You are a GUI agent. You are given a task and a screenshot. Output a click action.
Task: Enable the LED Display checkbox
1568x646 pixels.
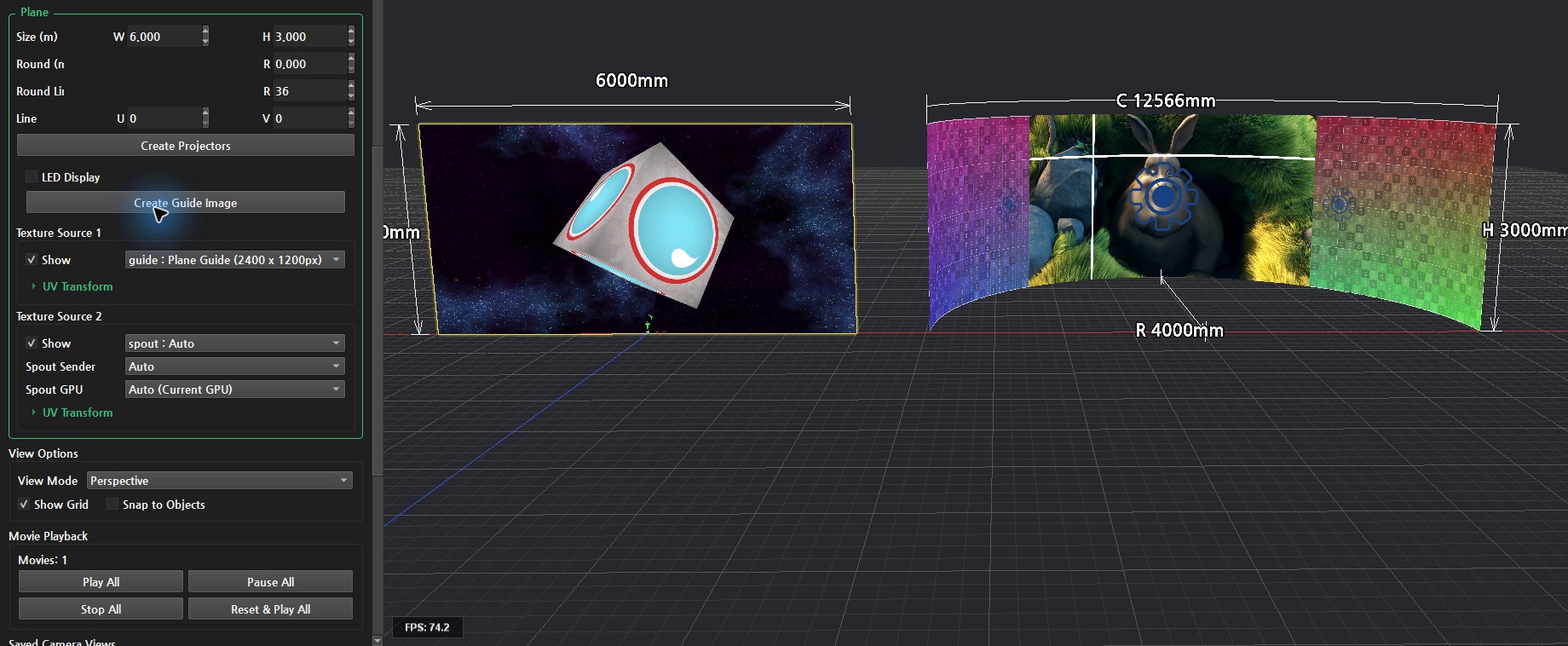32,177
